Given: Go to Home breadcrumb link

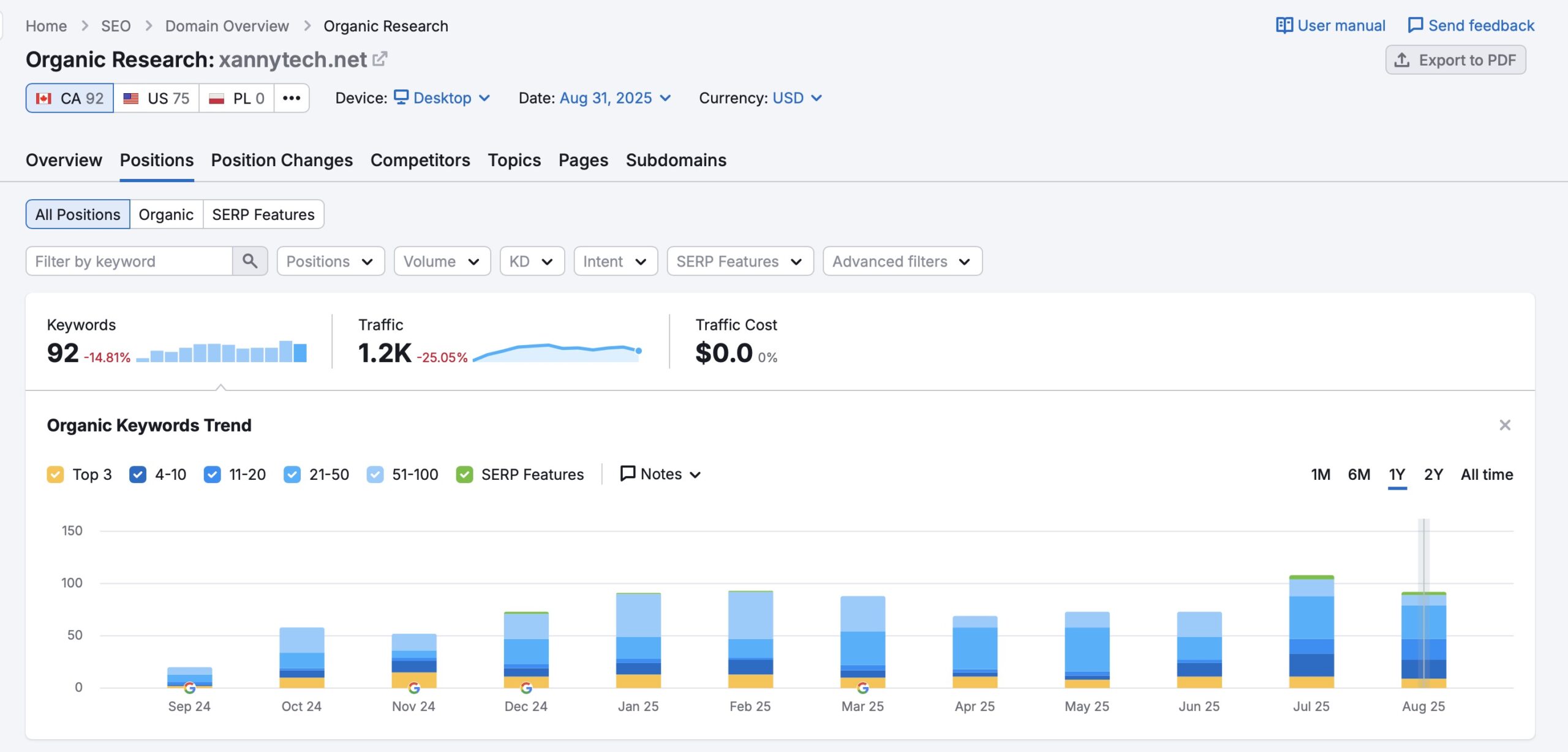Looking at the screenshot, I should pyautogui.click(x=46, y=26).
